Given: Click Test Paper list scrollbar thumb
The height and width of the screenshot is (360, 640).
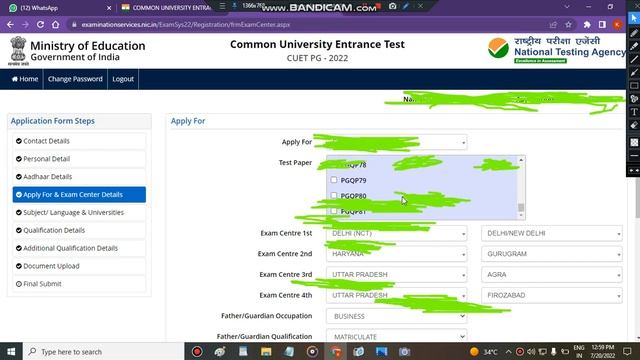Looking at the screenshot, I should (521, 207).
